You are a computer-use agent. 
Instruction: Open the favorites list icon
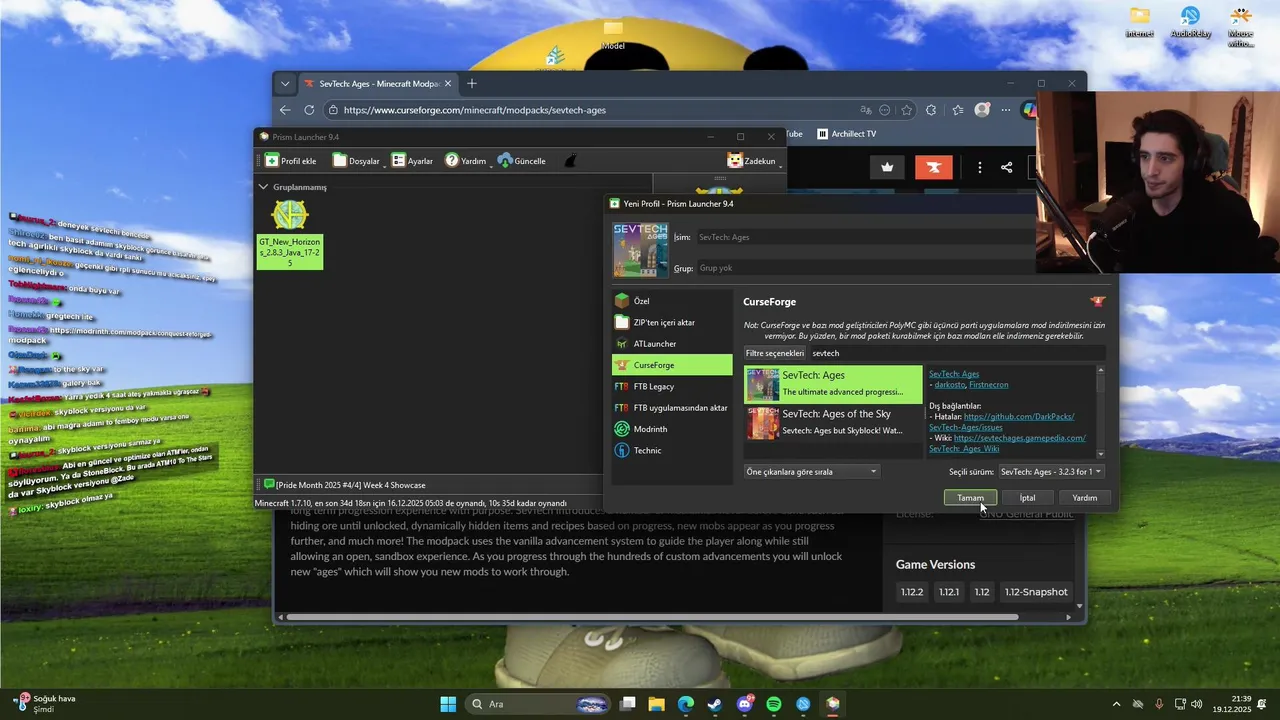pos(958,110)
